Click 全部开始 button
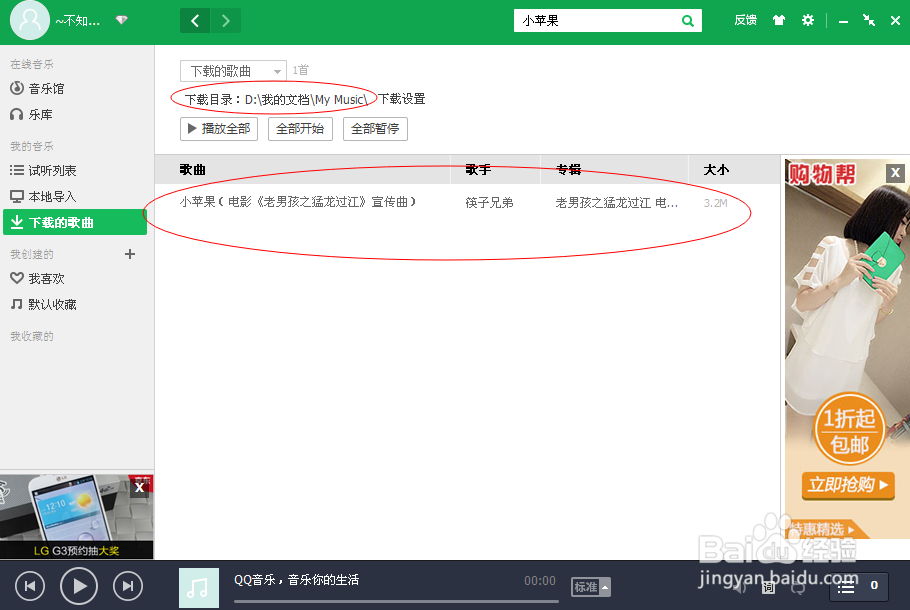The image size is (910, 610). (300, 128)
